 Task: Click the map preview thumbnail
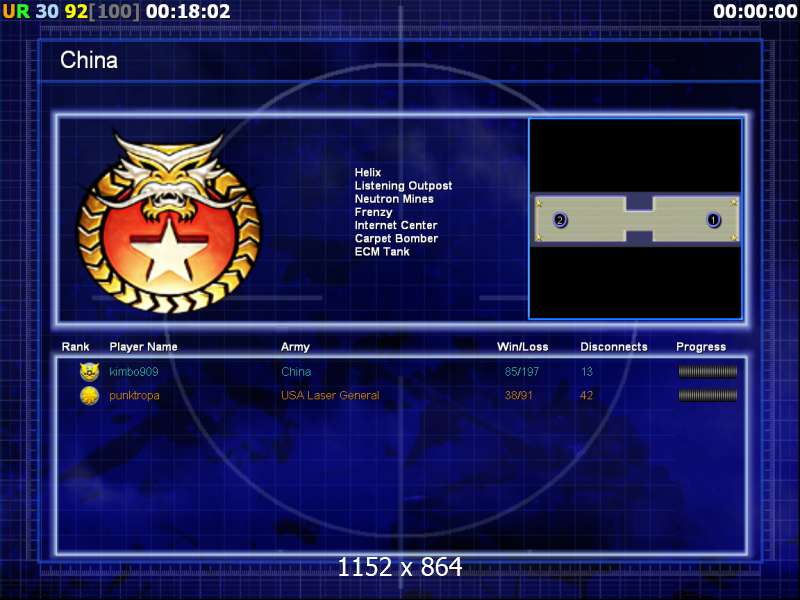[636, 219]
